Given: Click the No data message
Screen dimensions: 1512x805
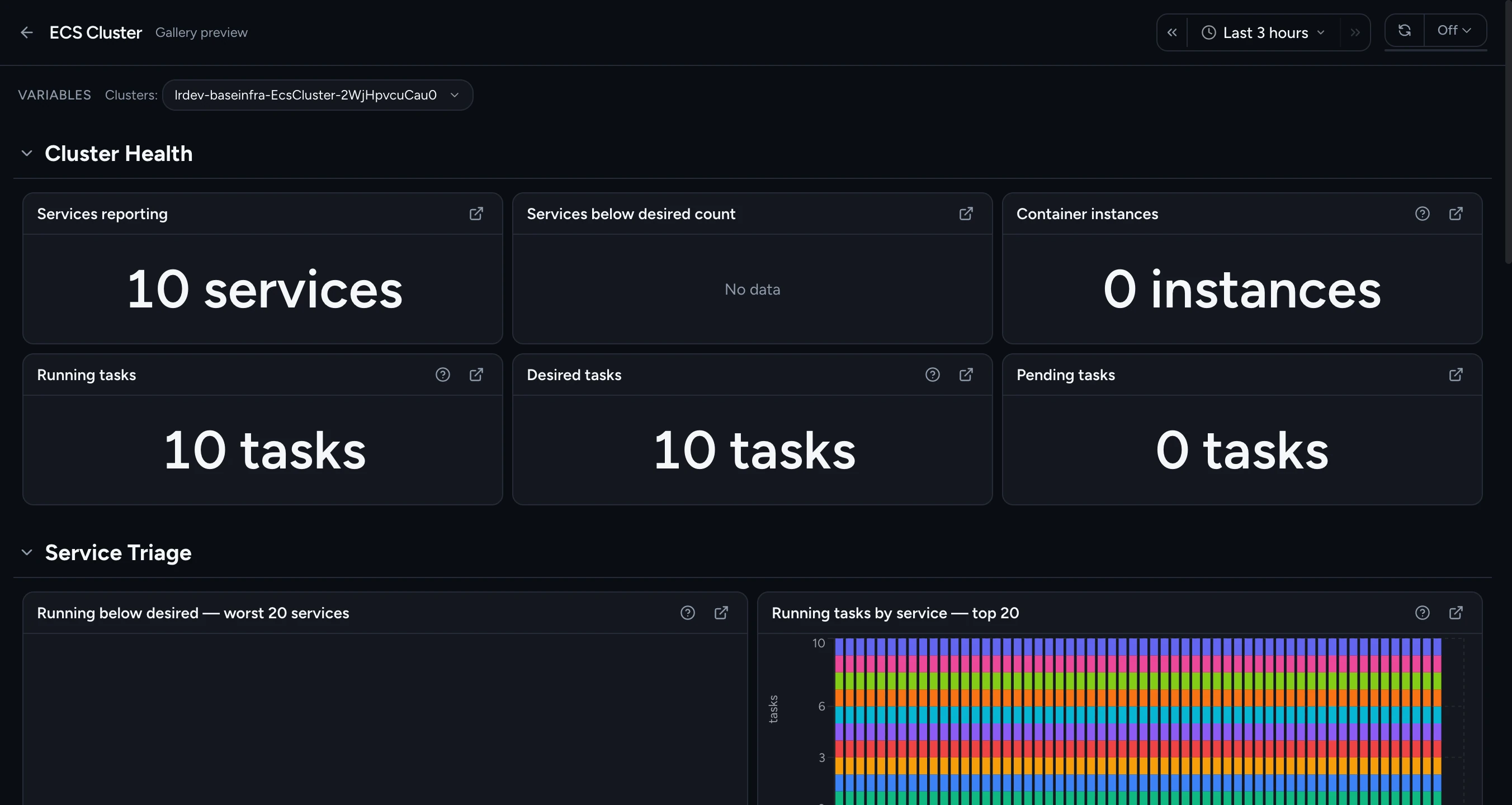Looking at the screenshot, I should click(x=752, y=289).
